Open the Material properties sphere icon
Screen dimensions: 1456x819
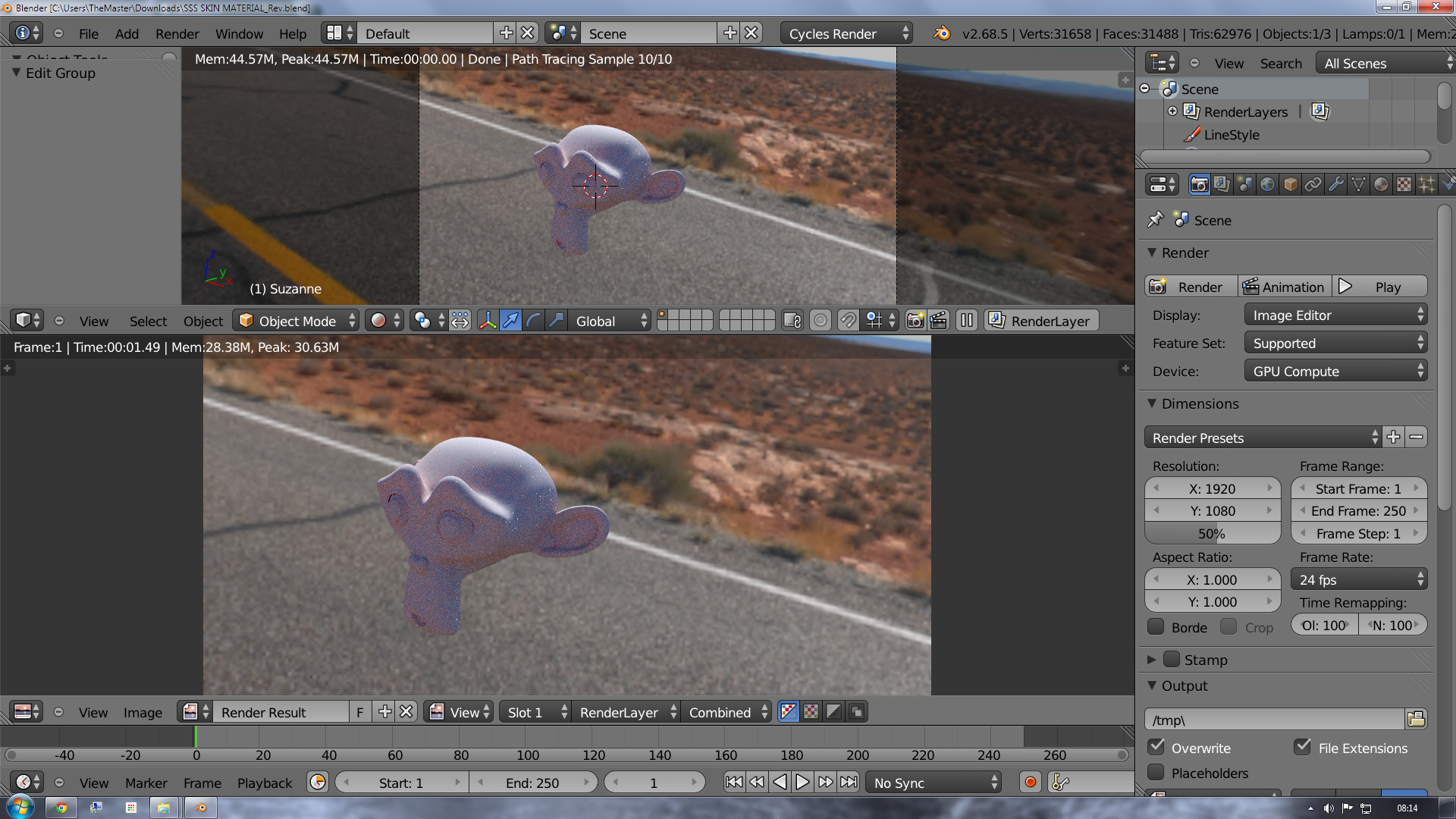[x=1381, y=184]
